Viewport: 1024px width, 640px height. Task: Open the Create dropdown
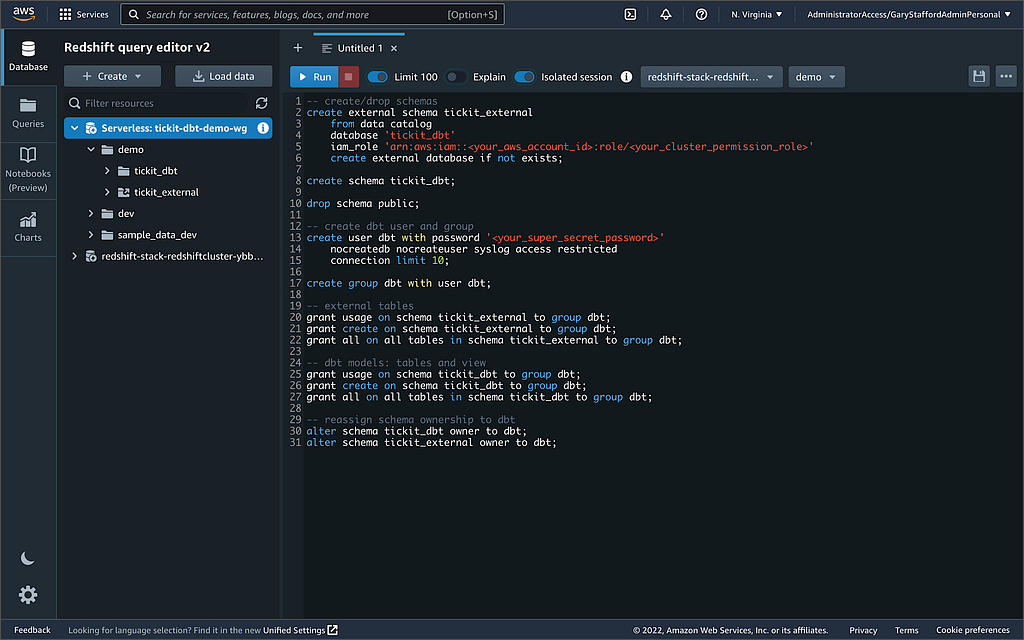point(112,76)
